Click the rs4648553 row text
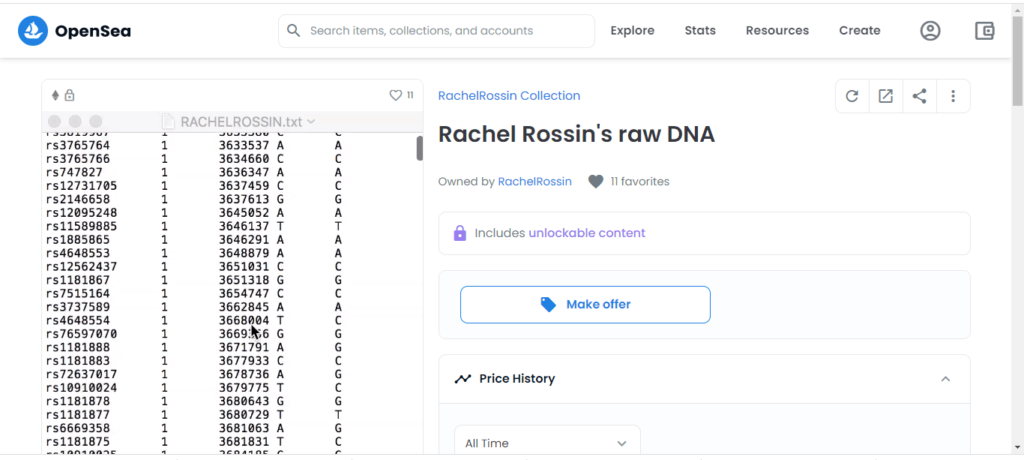The height and width of the screenshot is (460, 1024). [x=78, y=253]
